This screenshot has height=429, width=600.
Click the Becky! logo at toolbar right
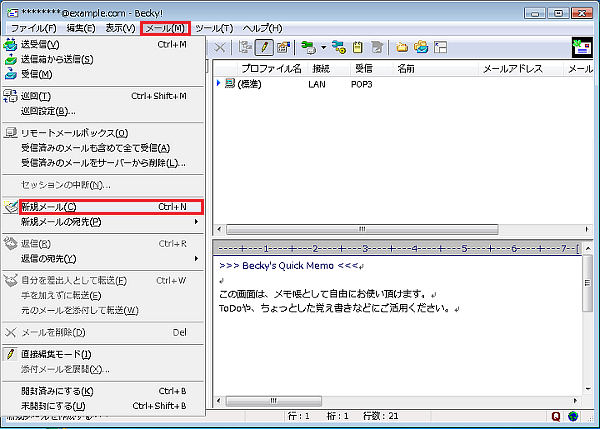(x=582, y=48)
